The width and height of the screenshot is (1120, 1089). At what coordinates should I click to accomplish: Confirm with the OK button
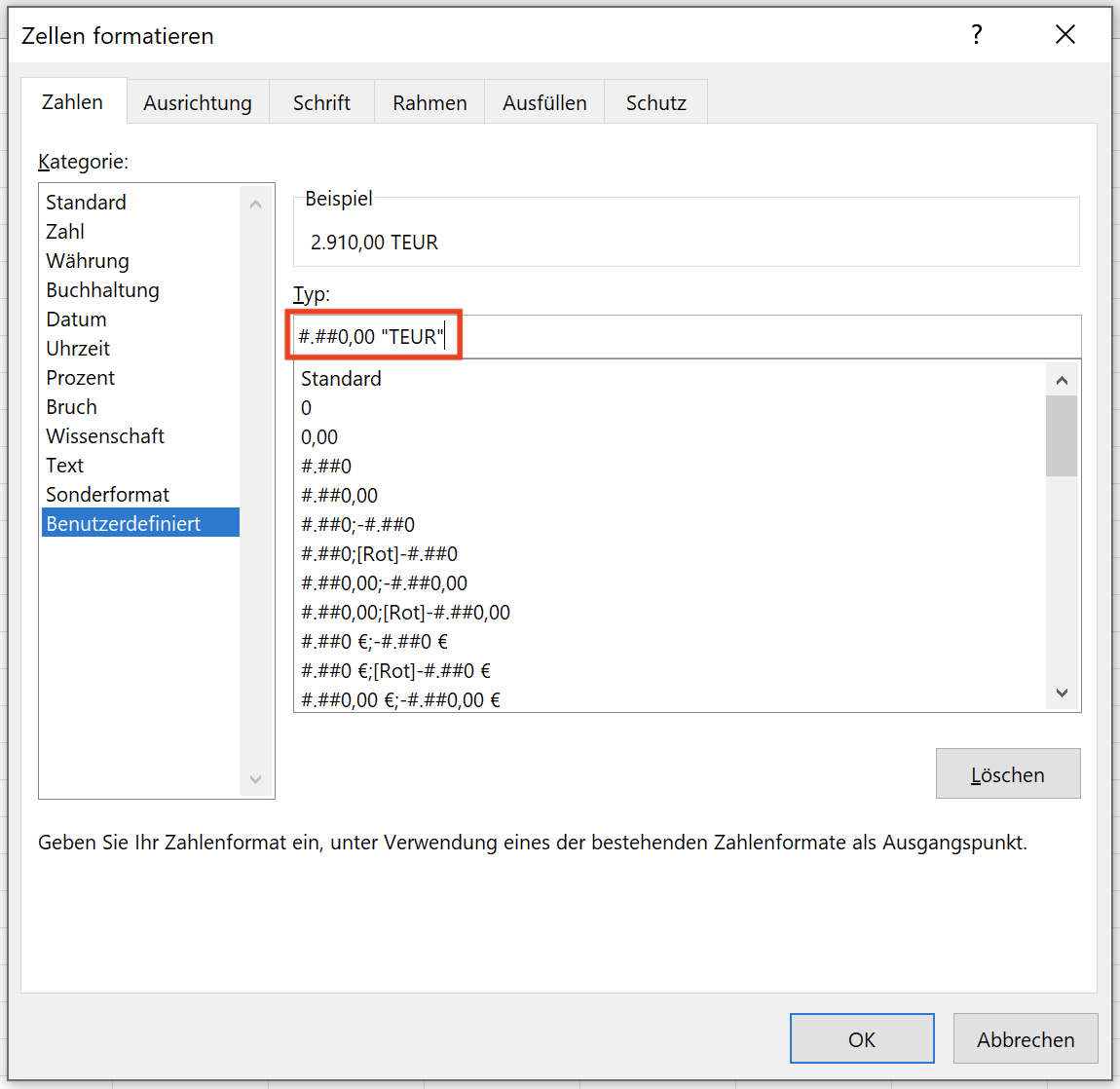click(861, 1039)
